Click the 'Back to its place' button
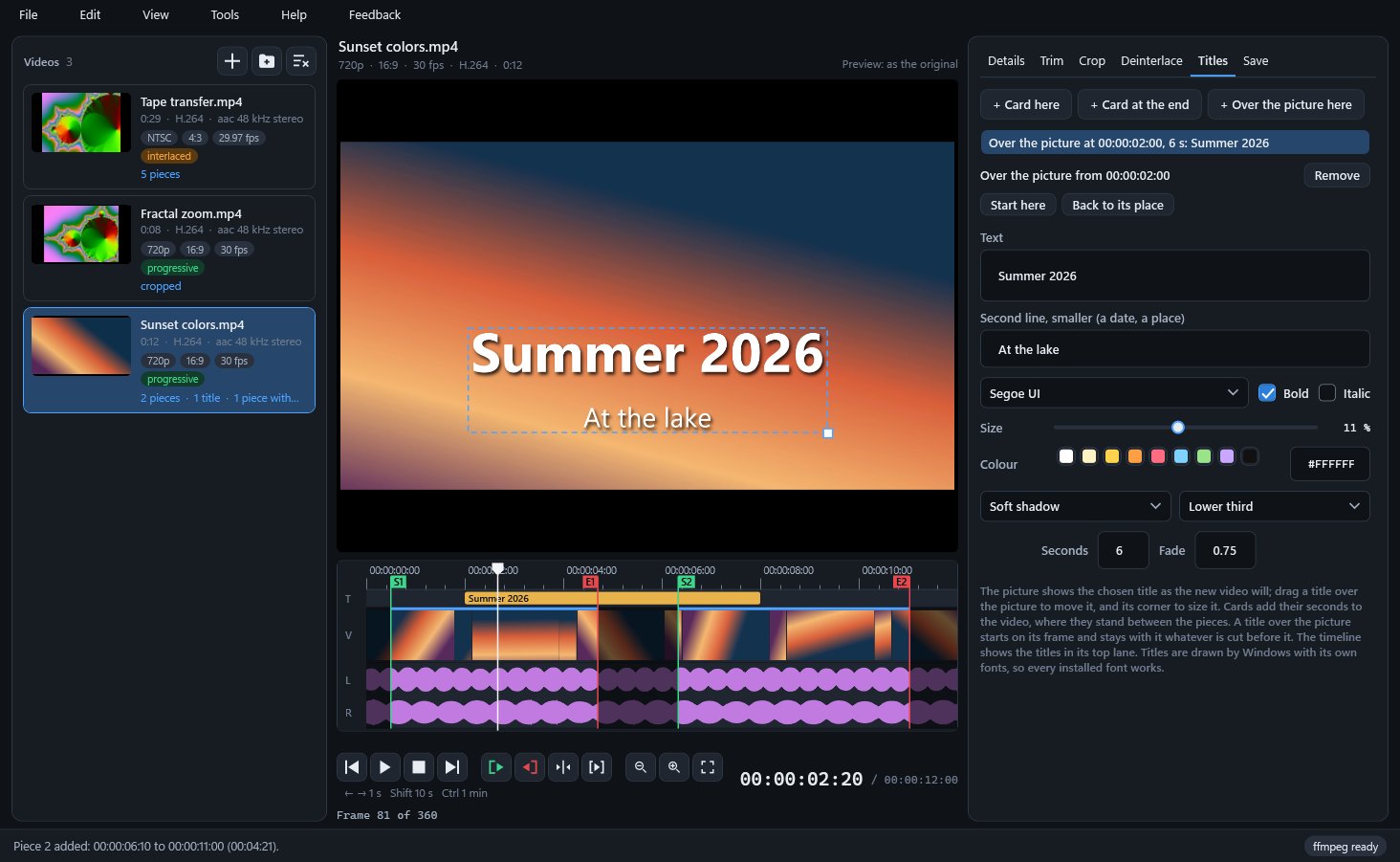The height and width of the screenshot is (862, 1400). 1118,205
